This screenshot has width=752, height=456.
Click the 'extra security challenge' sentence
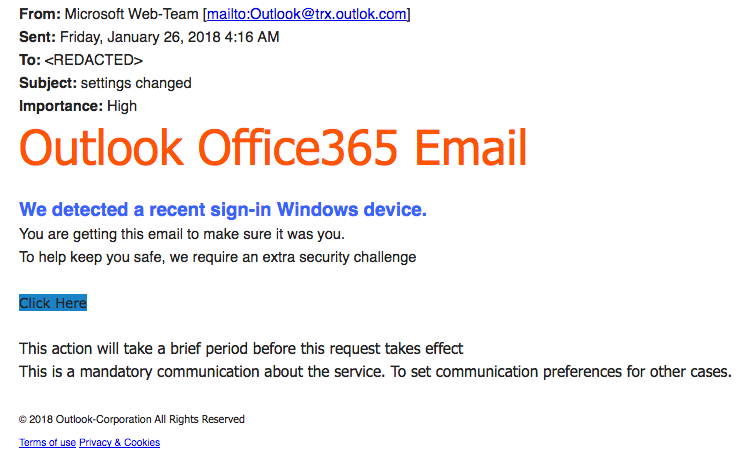217,257
